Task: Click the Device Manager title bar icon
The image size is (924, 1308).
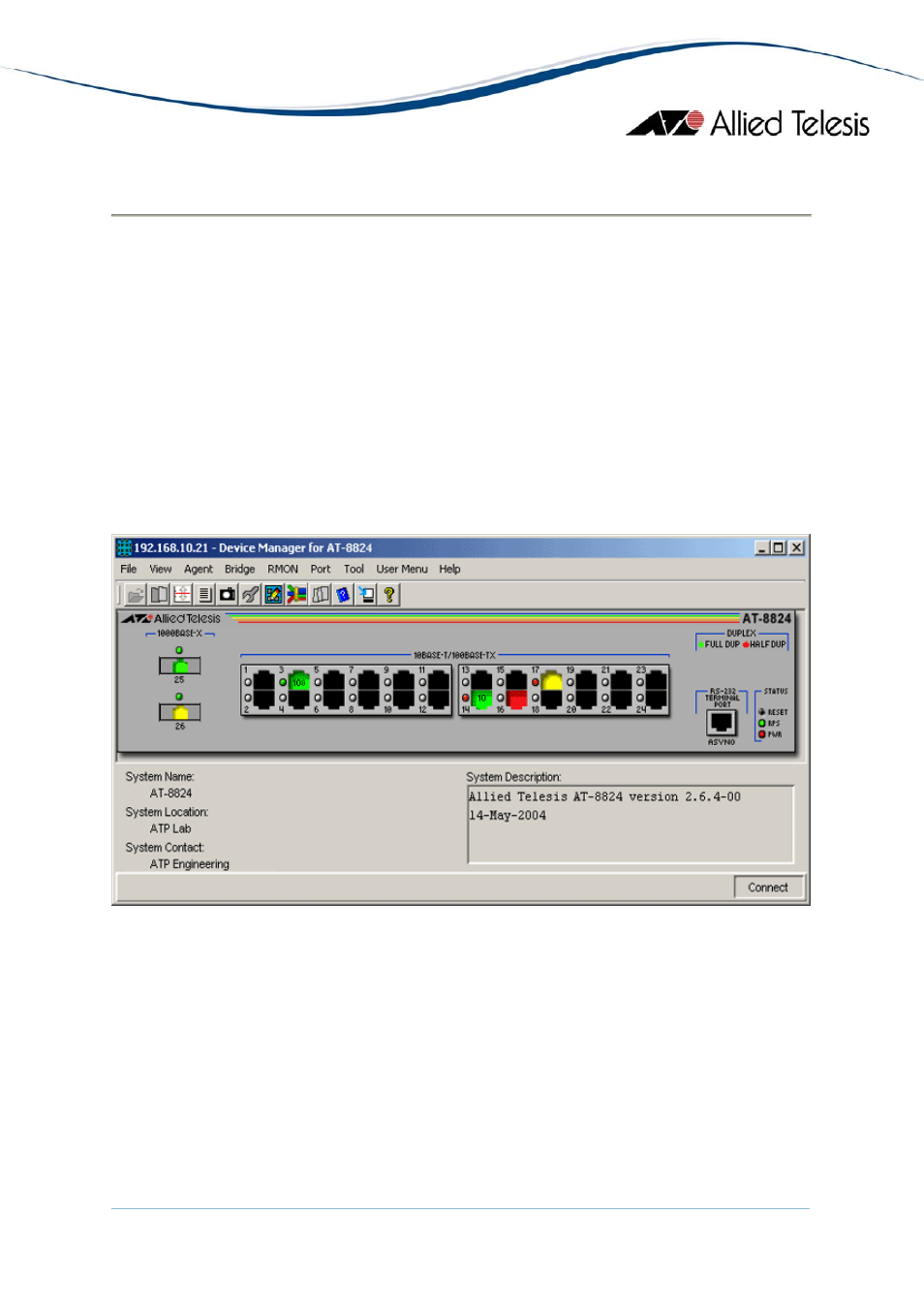Action: point(124,548)
